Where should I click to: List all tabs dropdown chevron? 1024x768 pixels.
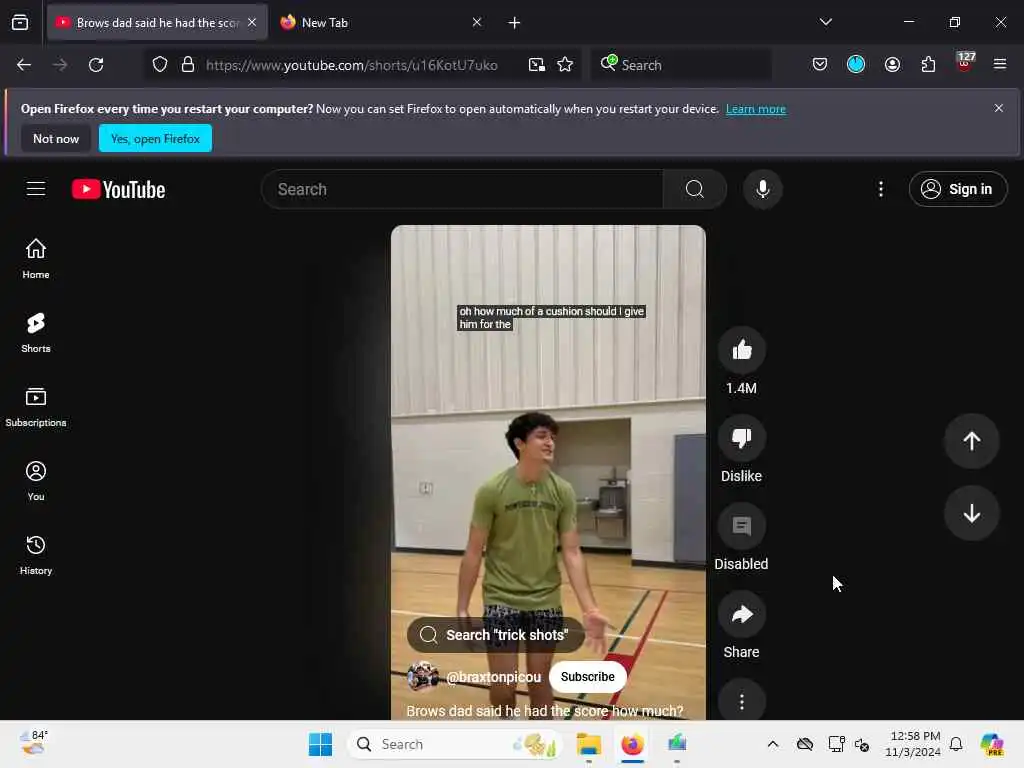click(x=825, y=22)
